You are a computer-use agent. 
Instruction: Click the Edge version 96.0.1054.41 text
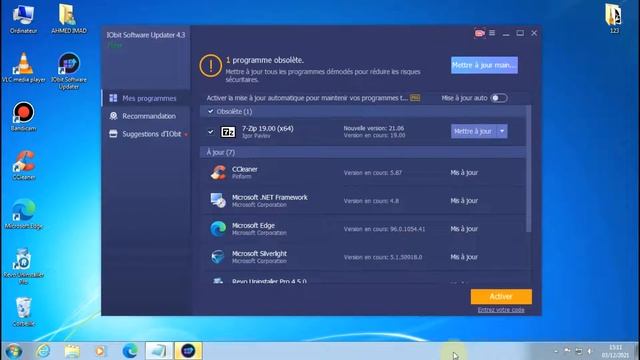point(384,229)
